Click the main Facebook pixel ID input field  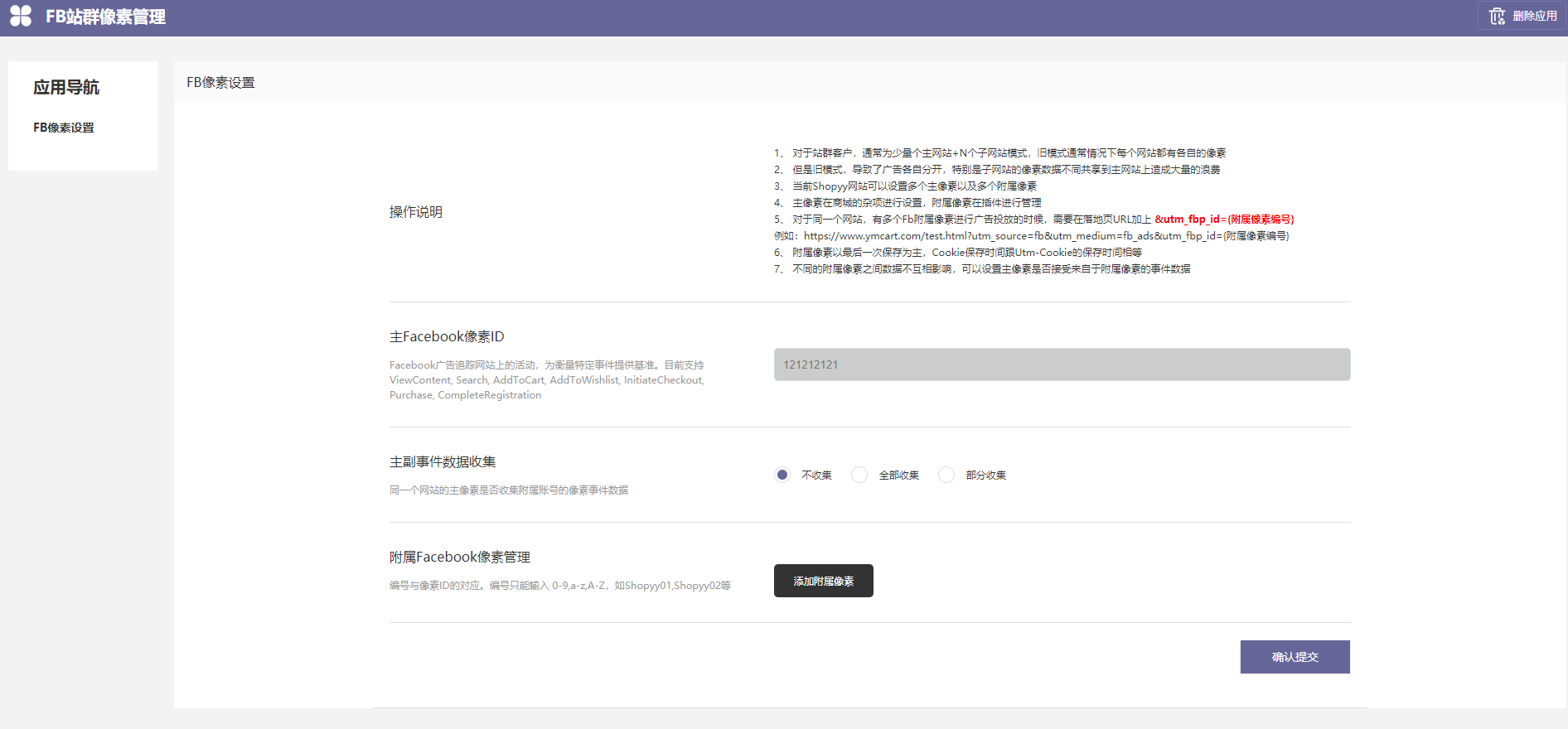point(1062,364)
